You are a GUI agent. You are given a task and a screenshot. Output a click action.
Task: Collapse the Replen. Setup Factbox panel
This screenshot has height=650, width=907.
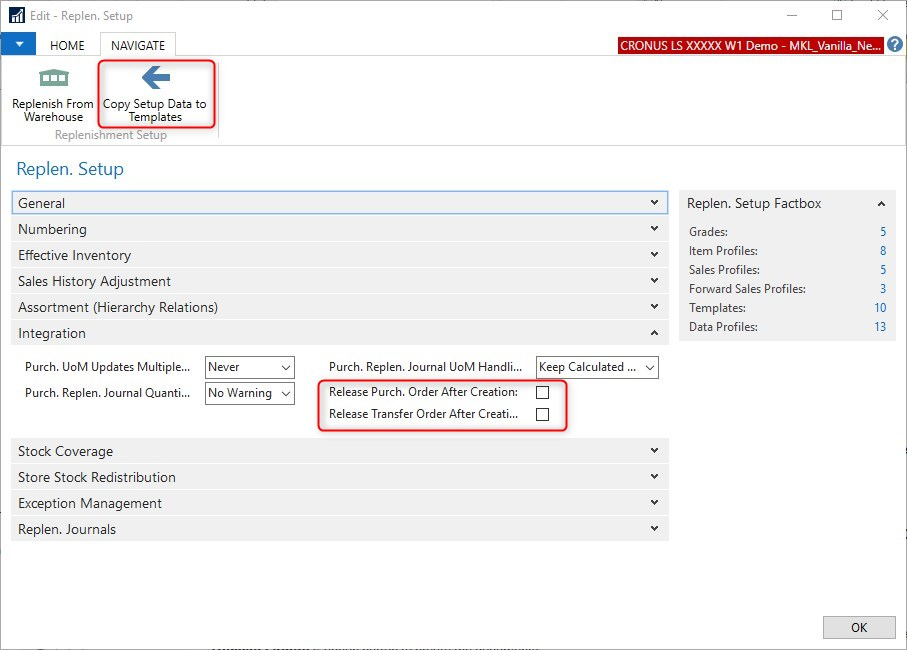click(x=881, y=204)
